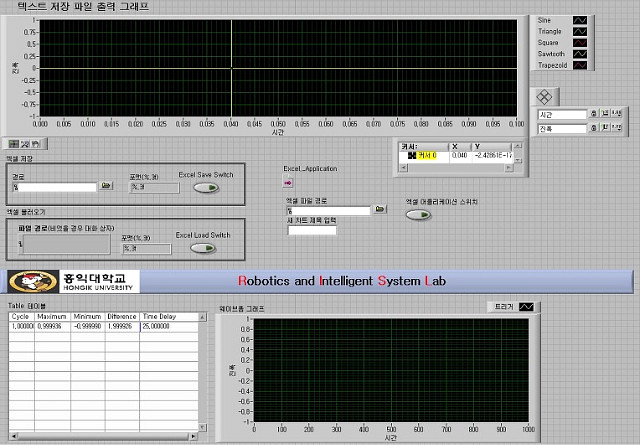Viewport: 640px width, 445px height.
Task: Select the table cell showing 1.000000
Action: [21, 327]
